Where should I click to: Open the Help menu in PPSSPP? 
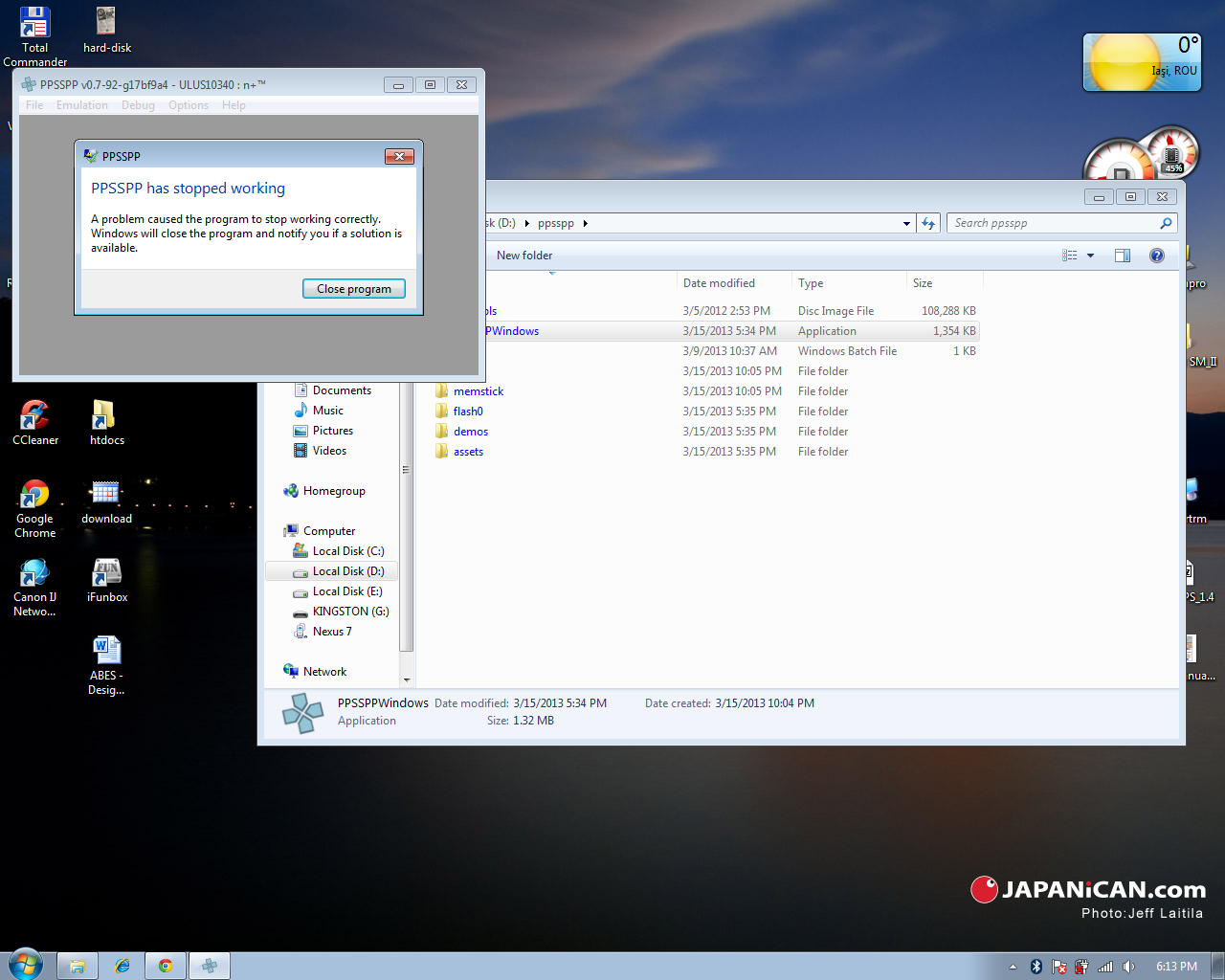pos(234,105)
